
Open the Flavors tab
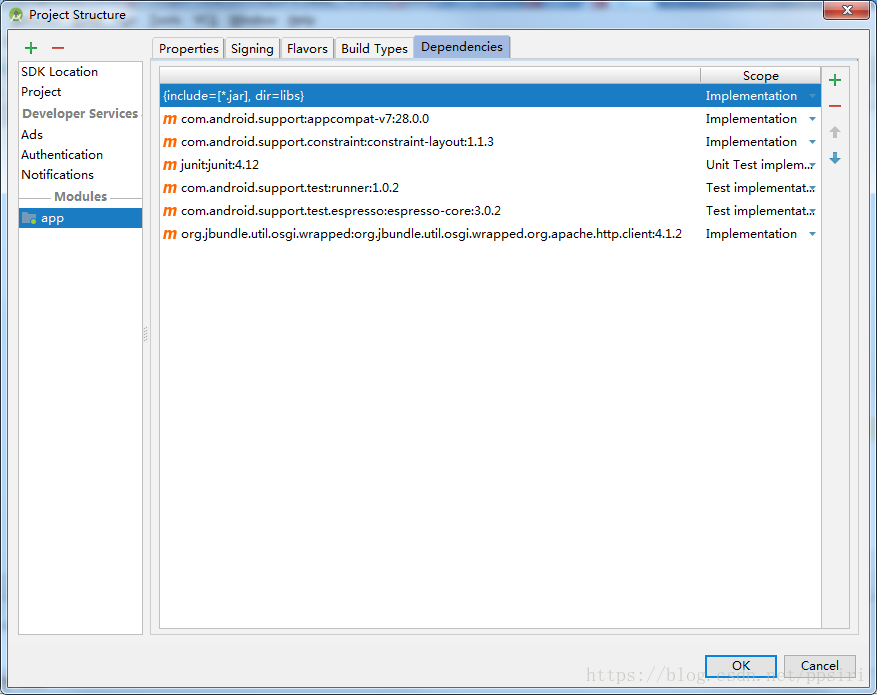click(x=307, y=49)
